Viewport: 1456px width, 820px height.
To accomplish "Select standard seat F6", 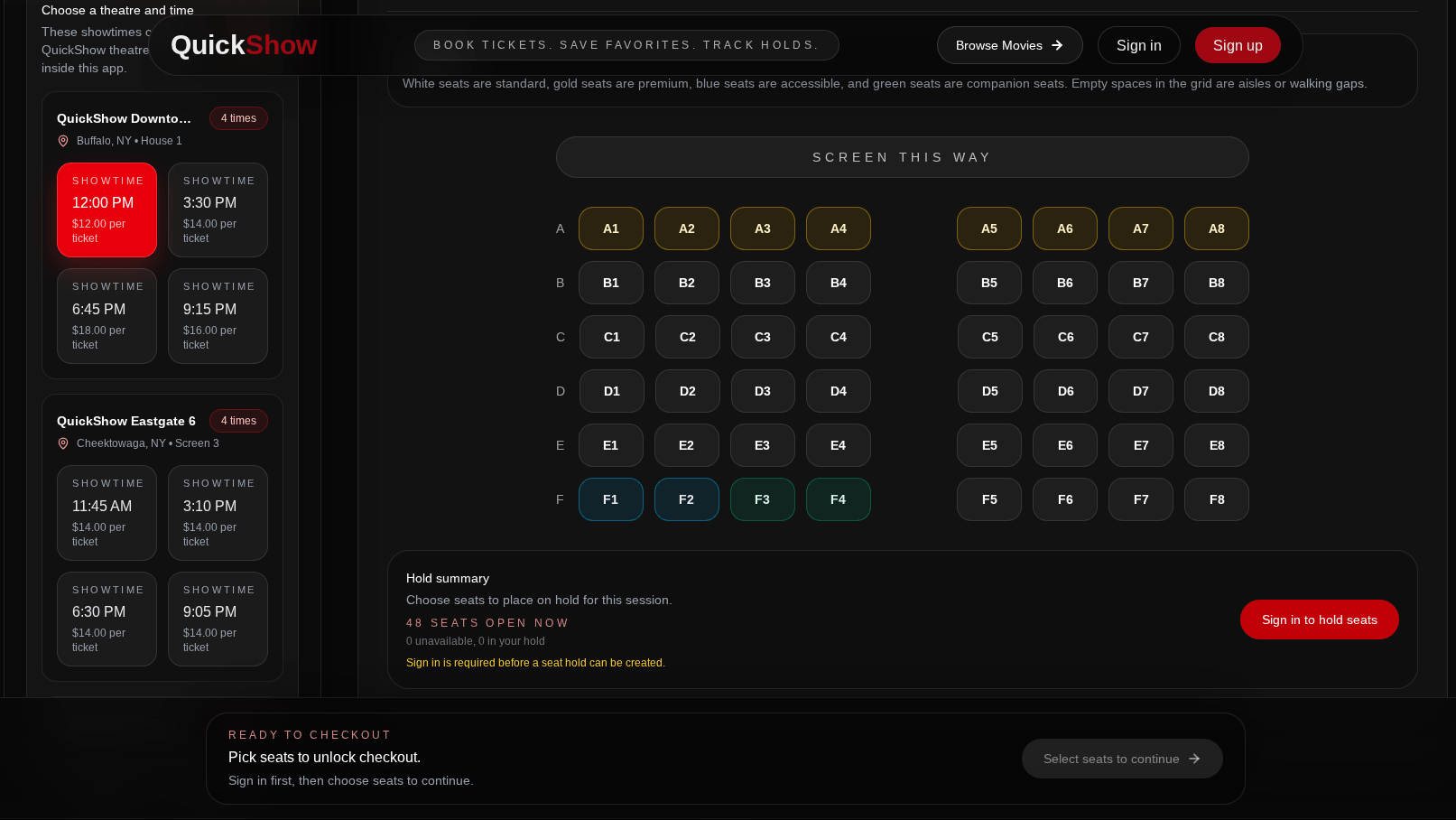I will 1065,499.
